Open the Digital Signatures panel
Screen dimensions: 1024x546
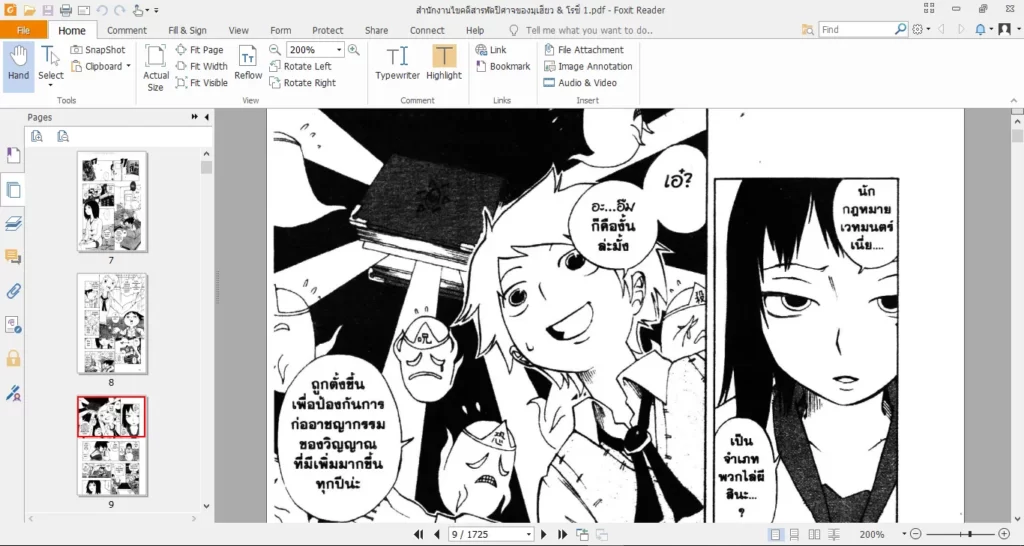[x=13, y=393]
